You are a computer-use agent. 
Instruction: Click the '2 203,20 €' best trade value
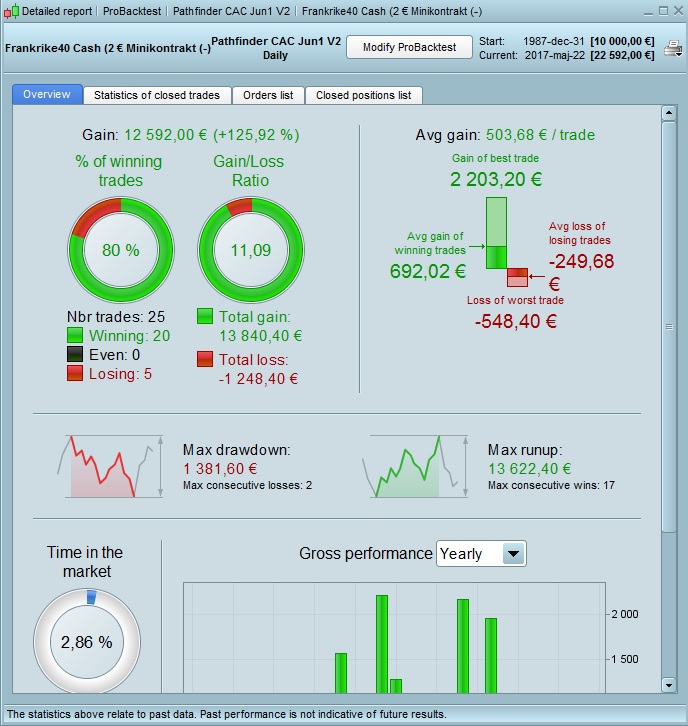[496, 179]
